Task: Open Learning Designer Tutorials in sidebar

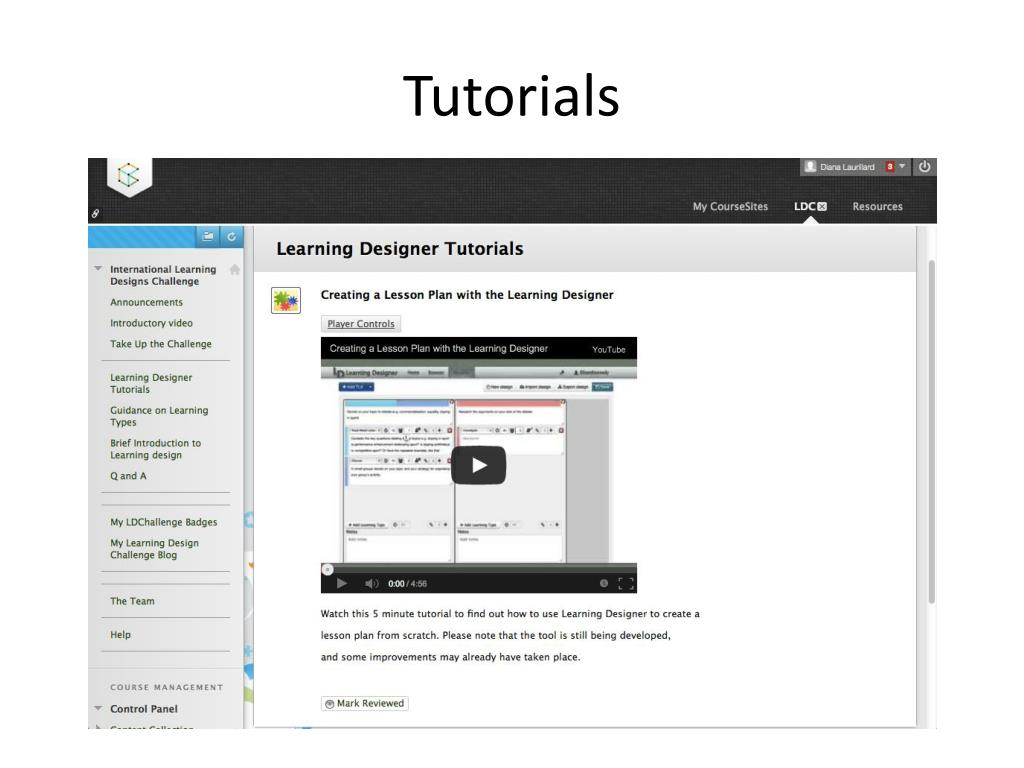Action: [x=151, y=383]
